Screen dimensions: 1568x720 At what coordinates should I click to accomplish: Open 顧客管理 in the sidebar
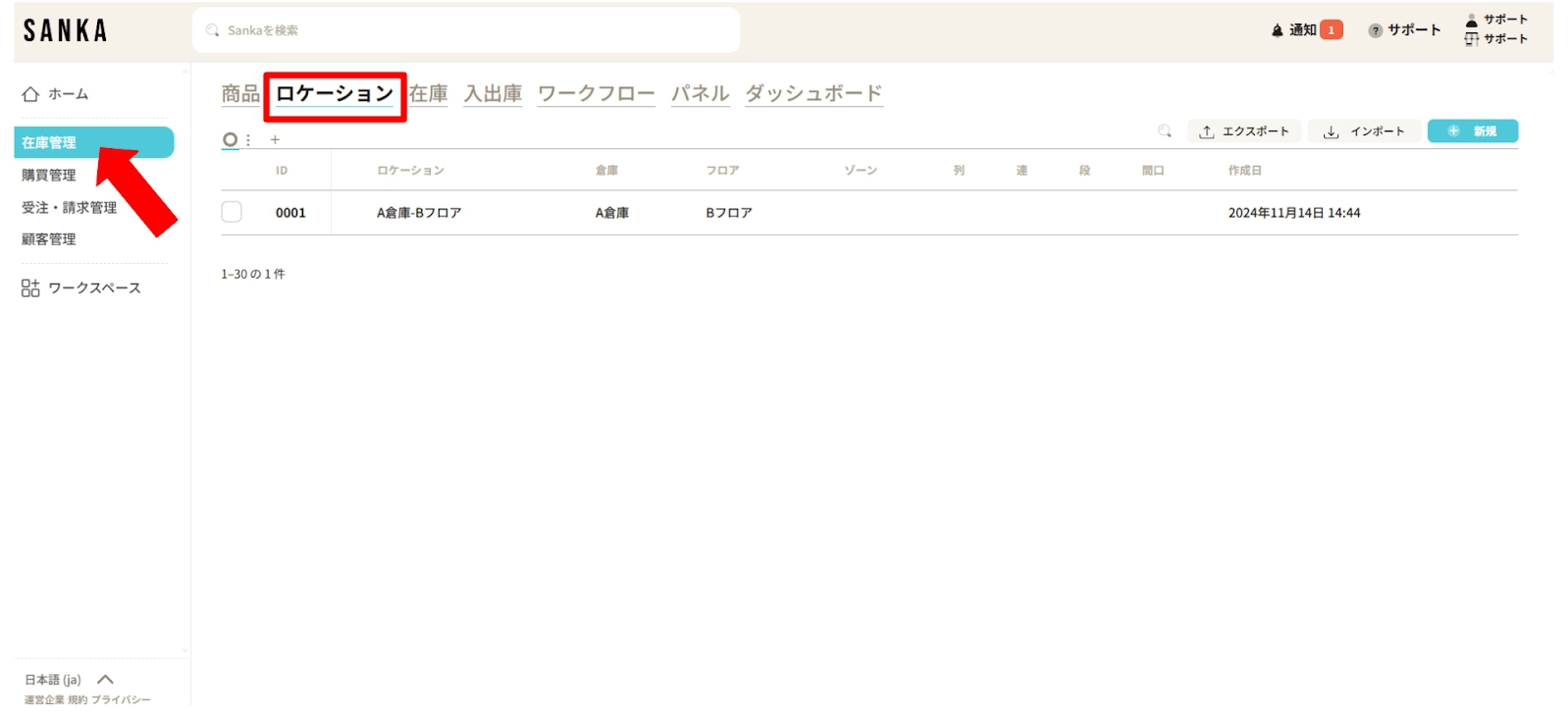click(x=49, y=239)
